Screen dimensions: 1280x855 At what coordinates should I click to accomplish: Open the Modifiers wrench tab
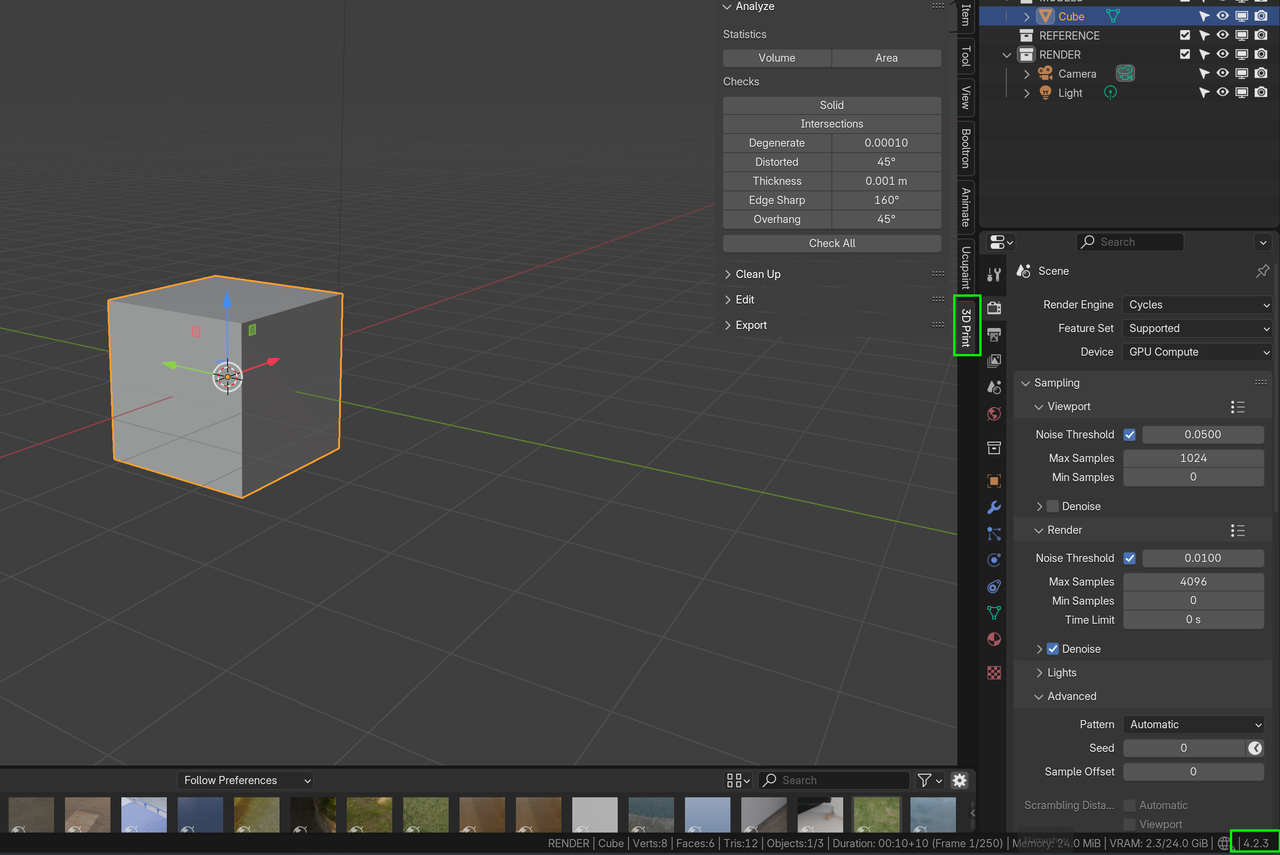(x=994, y=508)
